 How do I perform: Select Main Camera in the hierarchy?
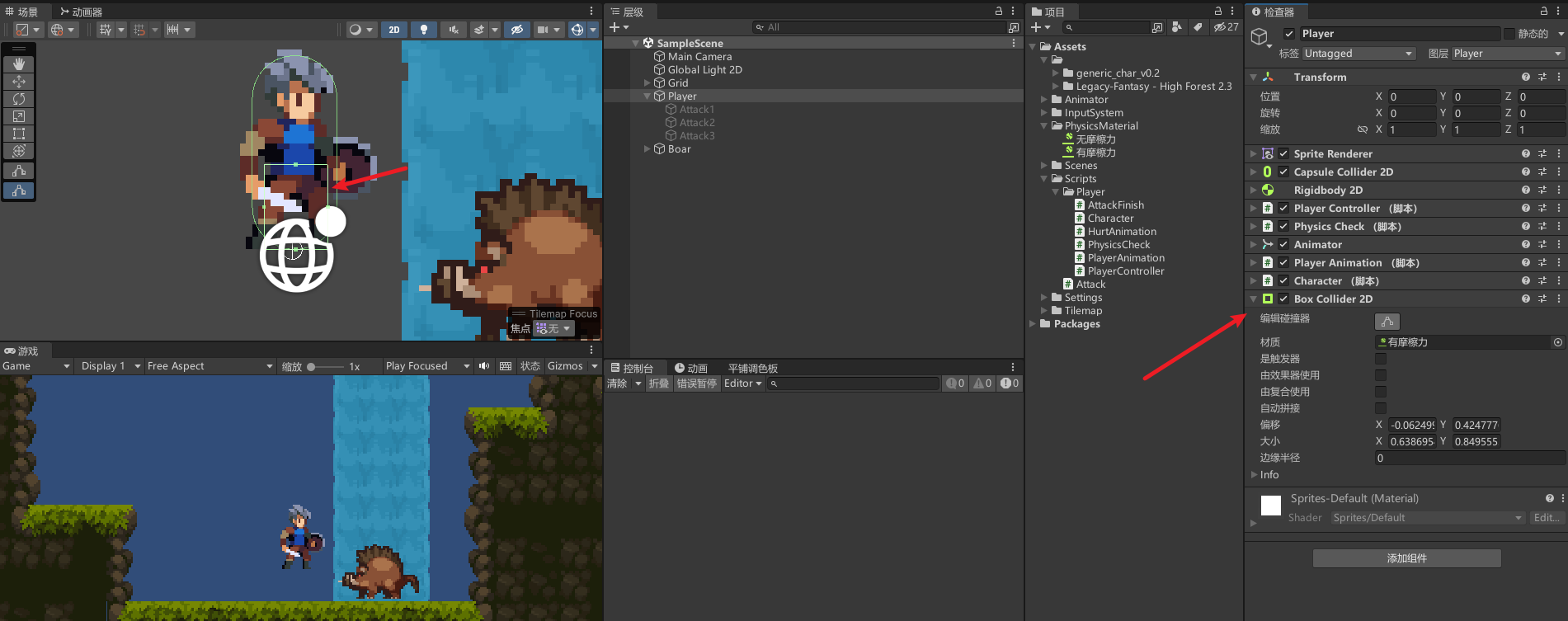699,57
